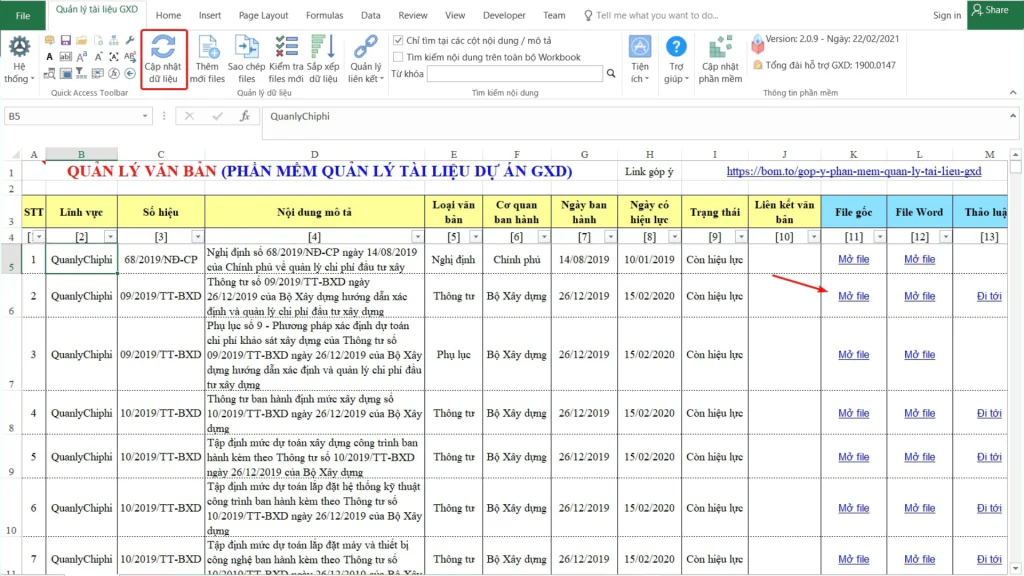Enable 'Tìm kiếm nội dung trên toàn bộ Workbook'
Viewport: 1024px width, 576px height.
tap(398, 57)
